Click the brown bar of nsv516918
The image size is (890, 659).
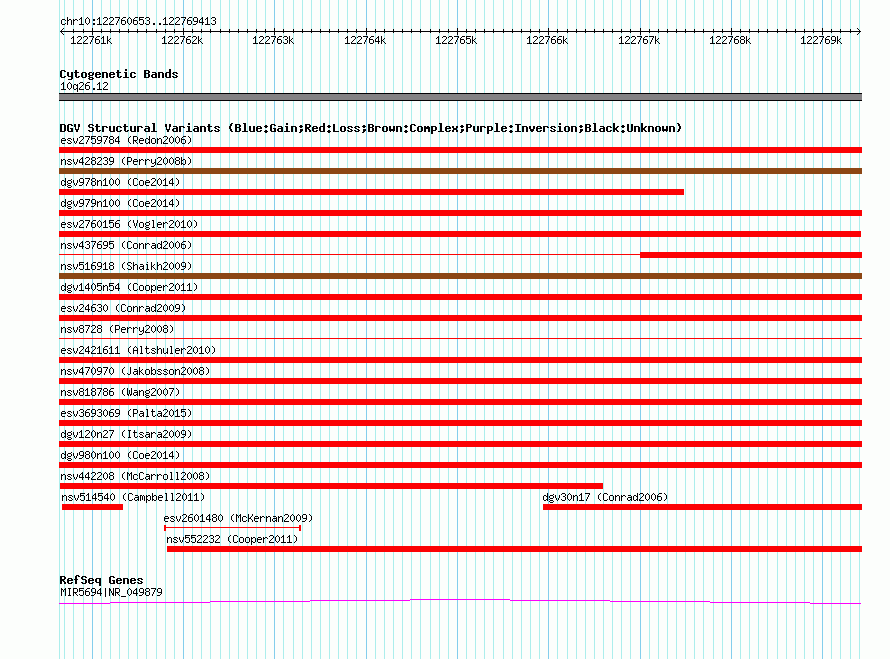click(460, 276)
